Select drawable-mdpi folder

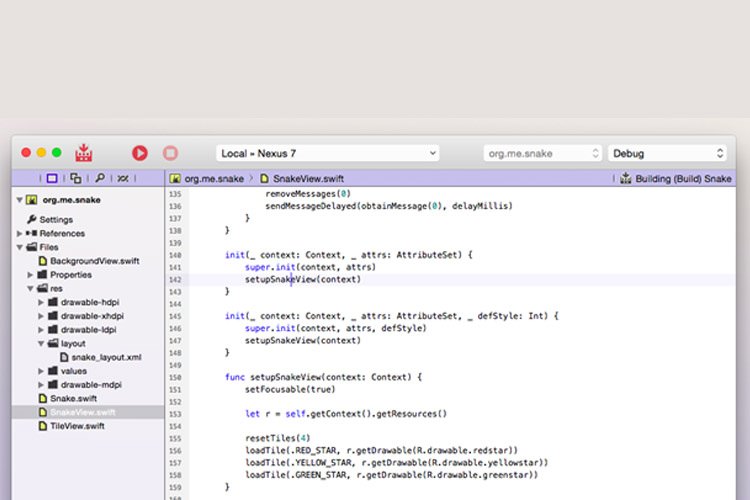click(x=91, y=385)
